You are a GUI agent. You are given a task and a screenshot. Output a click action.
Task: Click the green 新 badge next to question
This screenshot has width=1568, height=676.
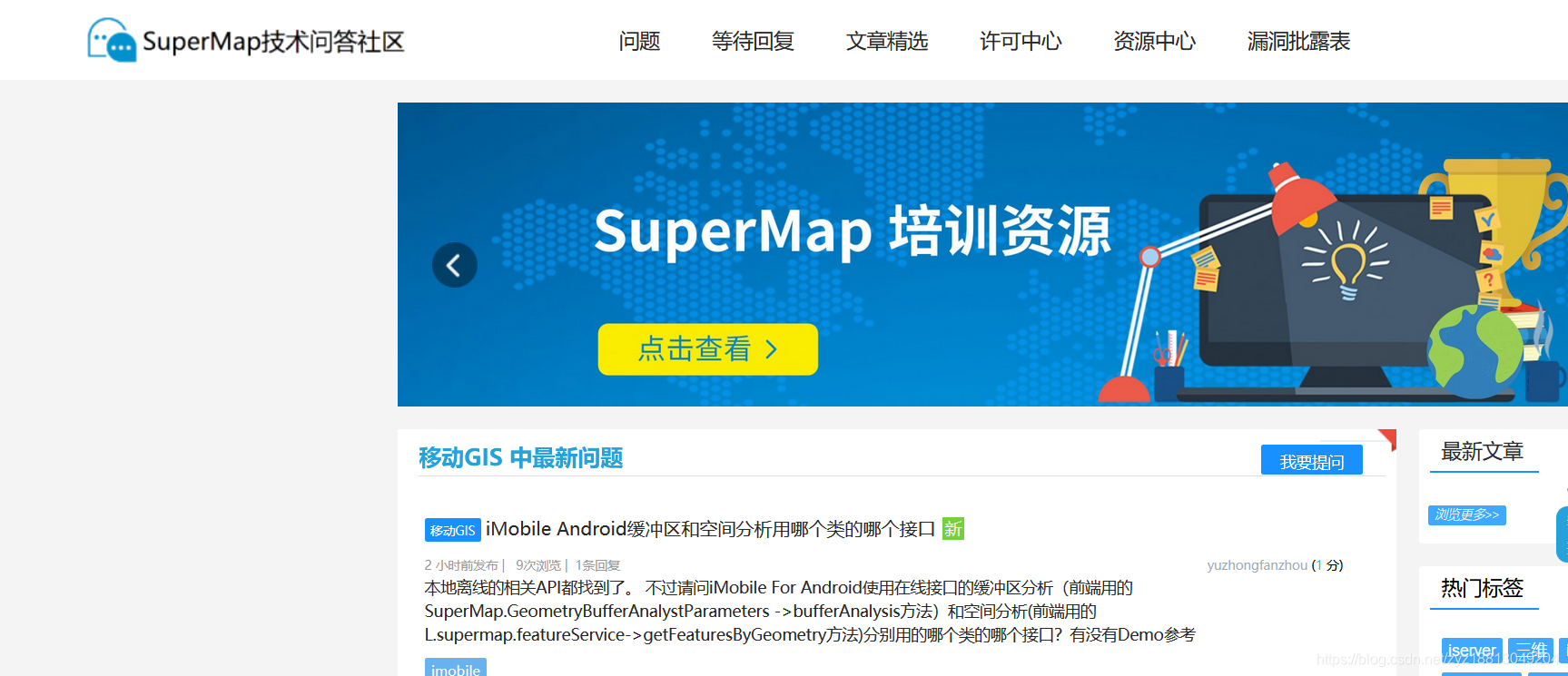[x=952, y=528]
